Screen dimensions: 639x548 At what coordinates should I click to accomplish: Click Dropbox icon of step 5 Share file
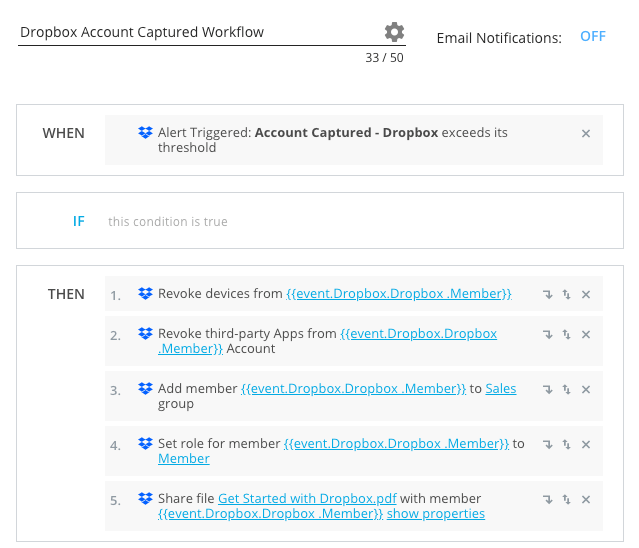(145, 498)
